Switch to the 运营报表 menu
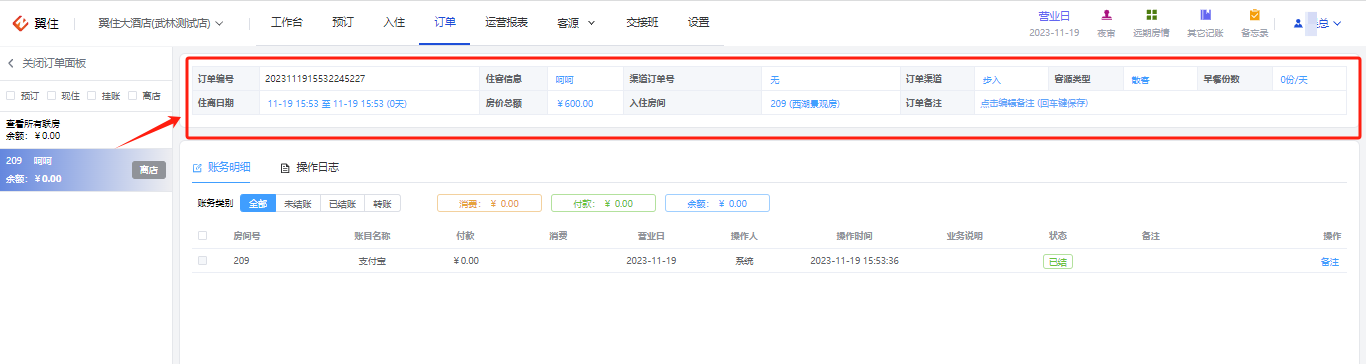 (506, 22)
